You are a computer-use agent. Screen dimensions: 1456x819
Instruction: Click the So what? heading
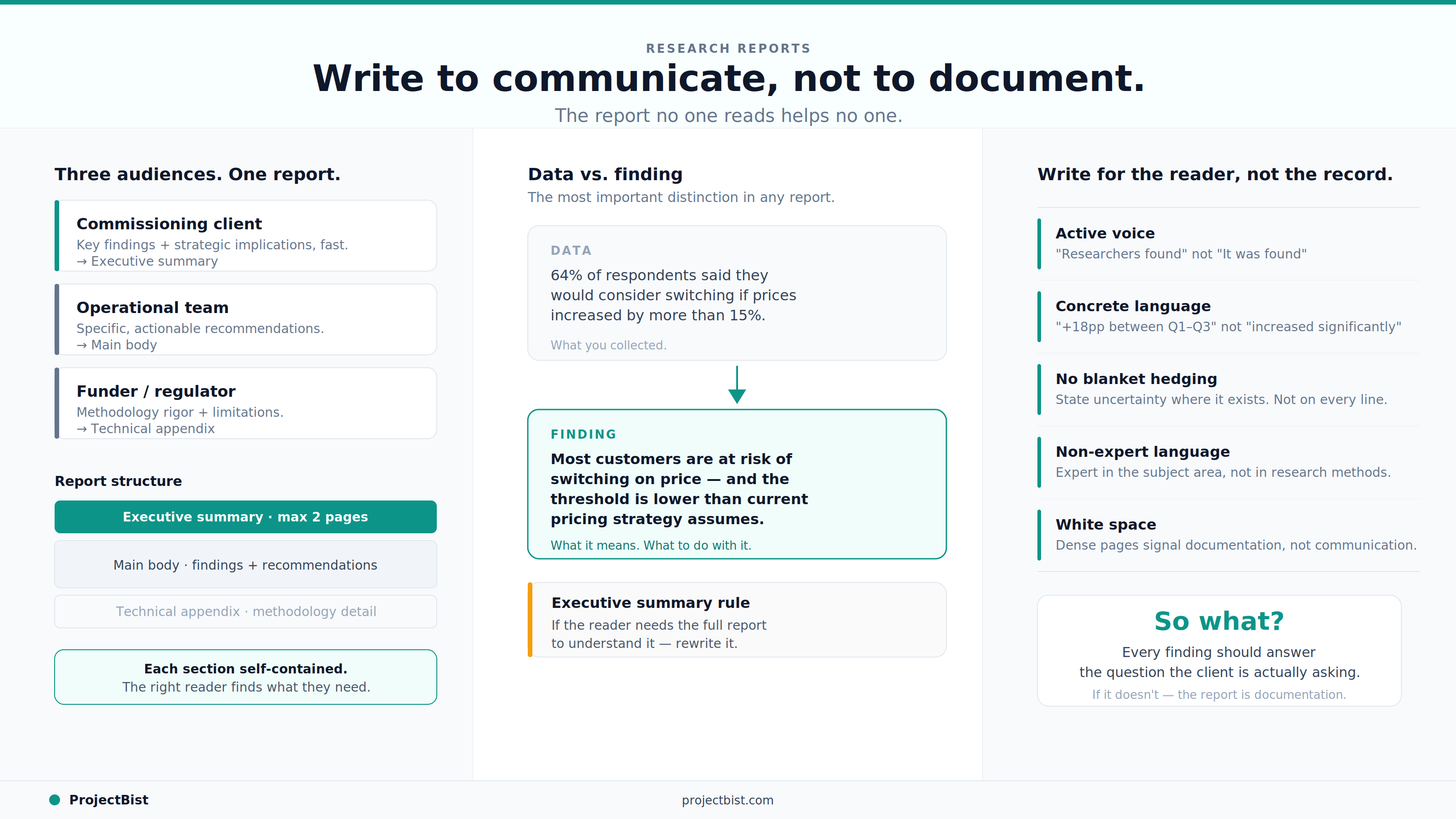point(1219,621)
